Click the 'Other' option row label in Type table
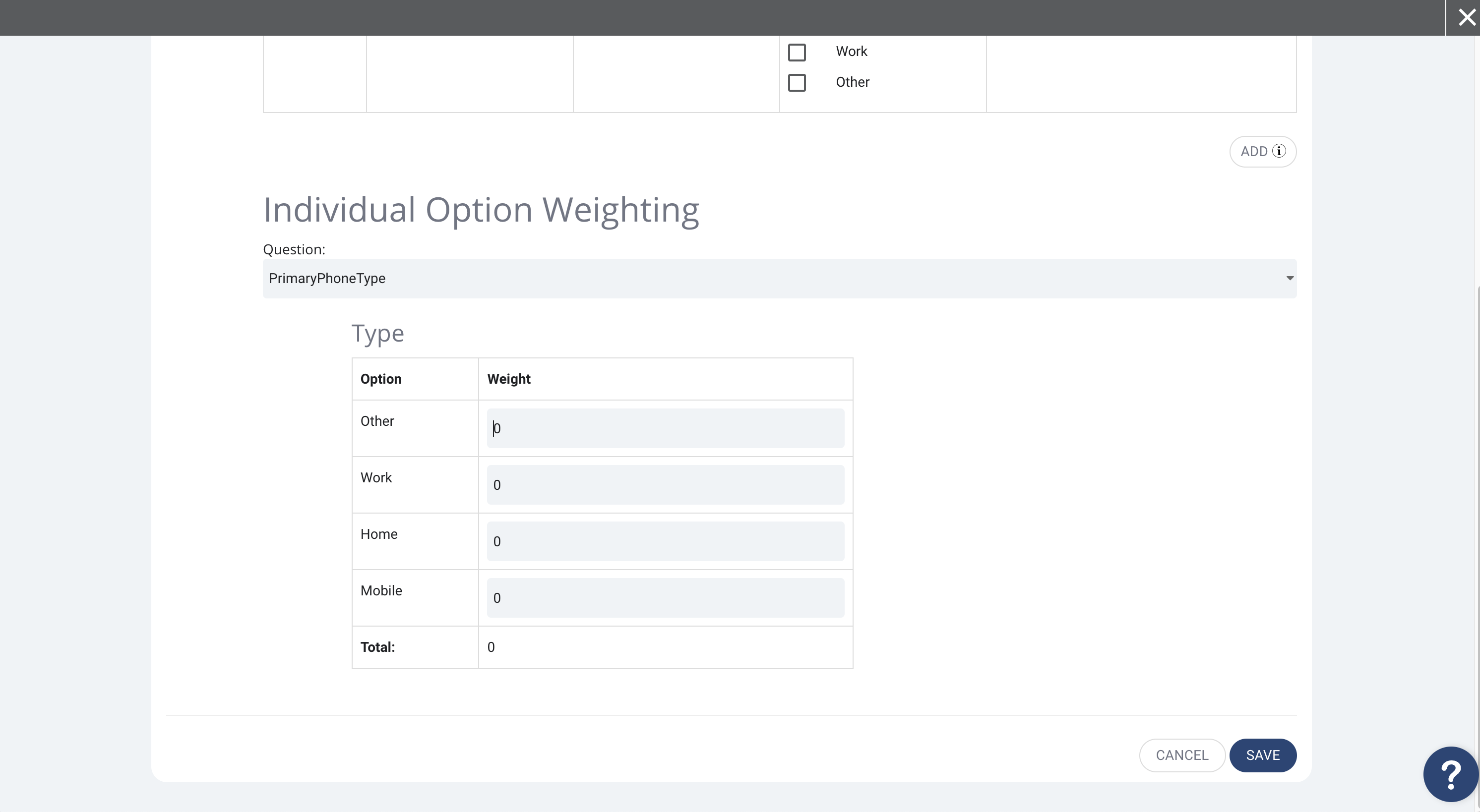This screenshot has width=1480, height=812. point(377,421)
